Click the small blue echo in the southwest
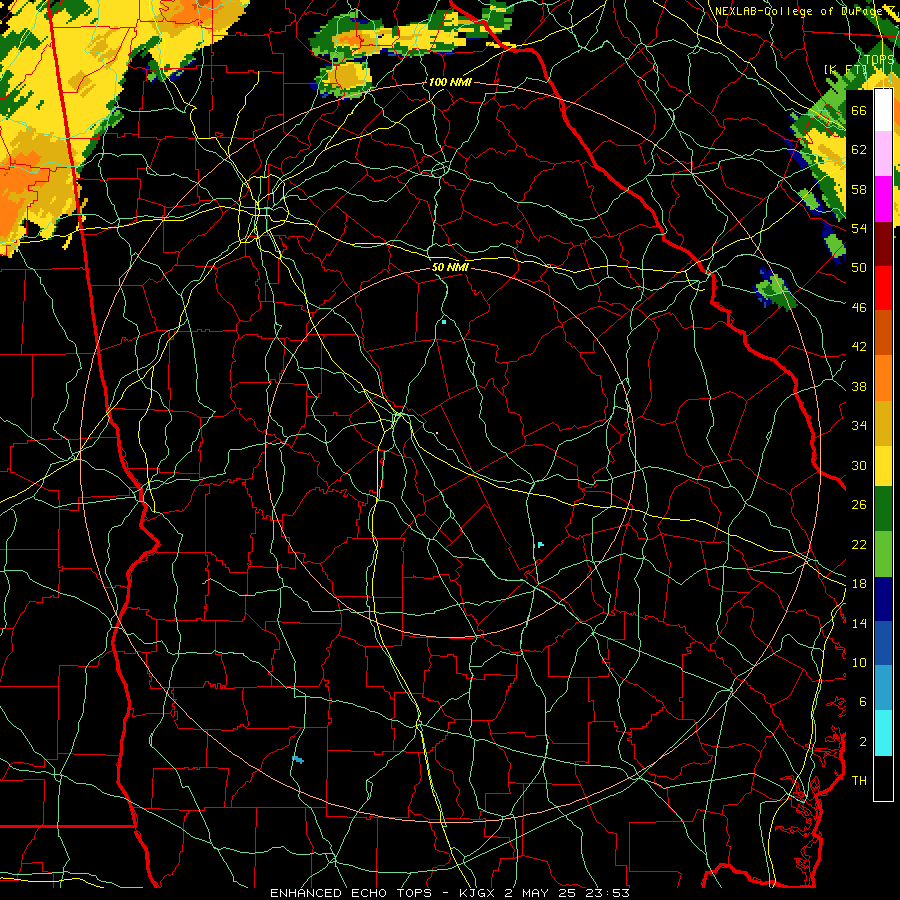Screen dimensions: 900x900 298,759
